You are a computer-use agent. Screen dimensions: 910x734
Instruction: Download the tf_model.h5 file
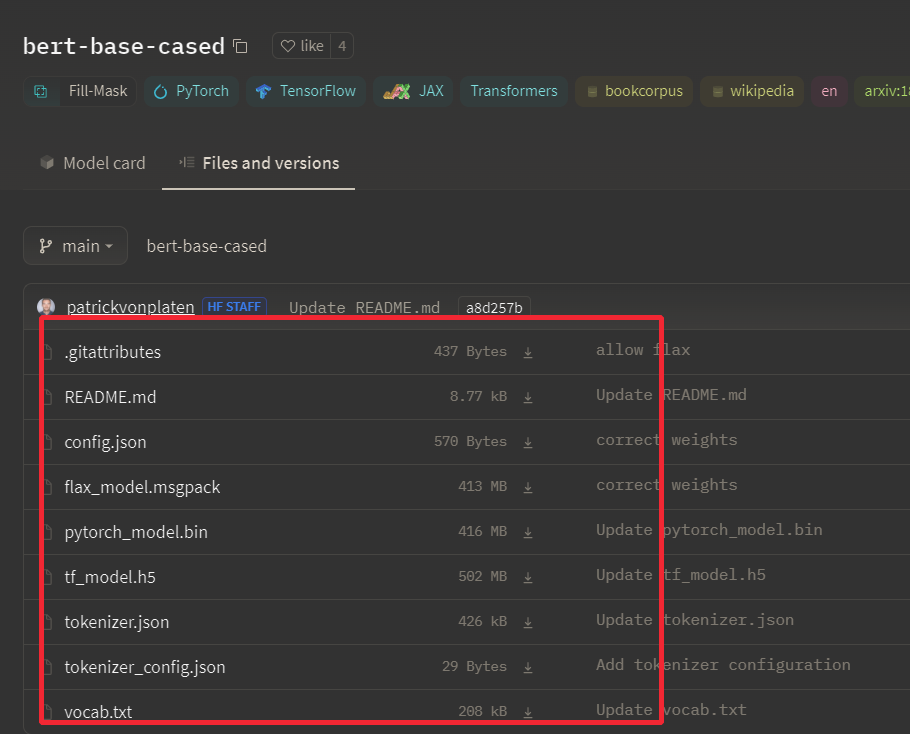[x=528, y=577]
